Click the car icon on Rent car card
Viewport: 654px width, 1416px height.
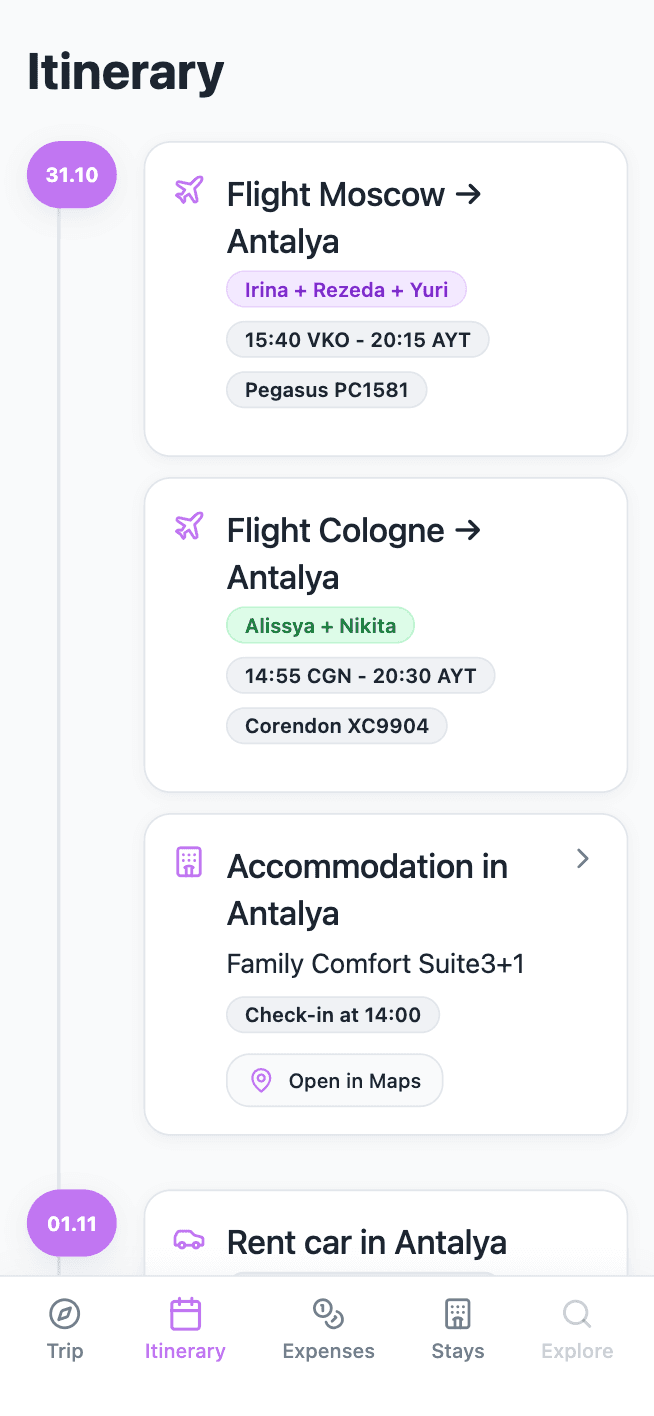click(189, 1240)
